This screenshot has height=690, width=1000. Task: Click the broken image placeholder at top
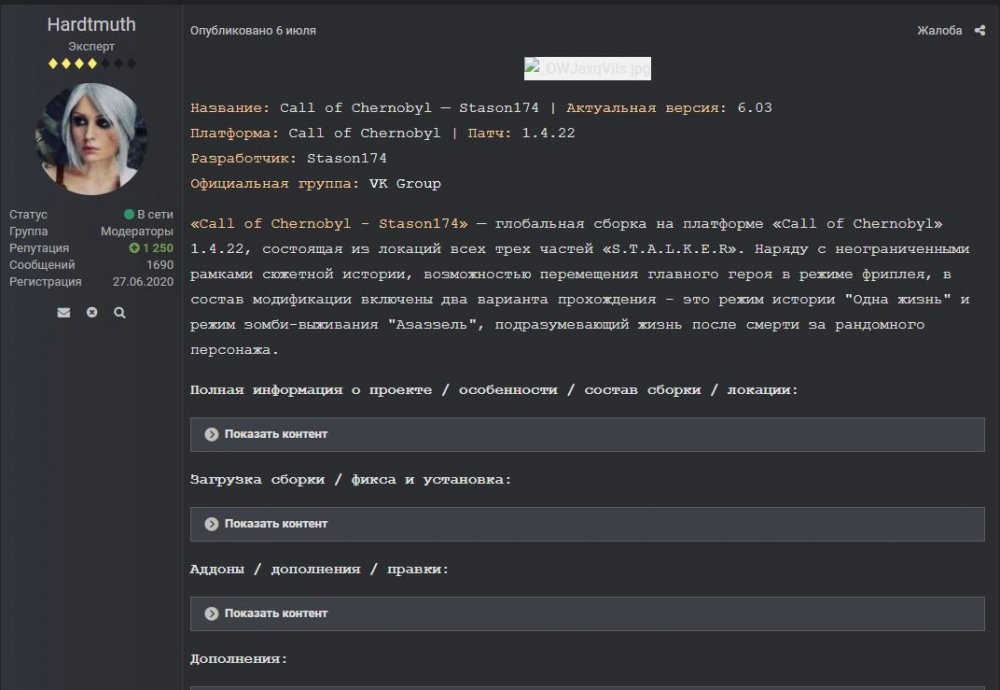(587, 69)
